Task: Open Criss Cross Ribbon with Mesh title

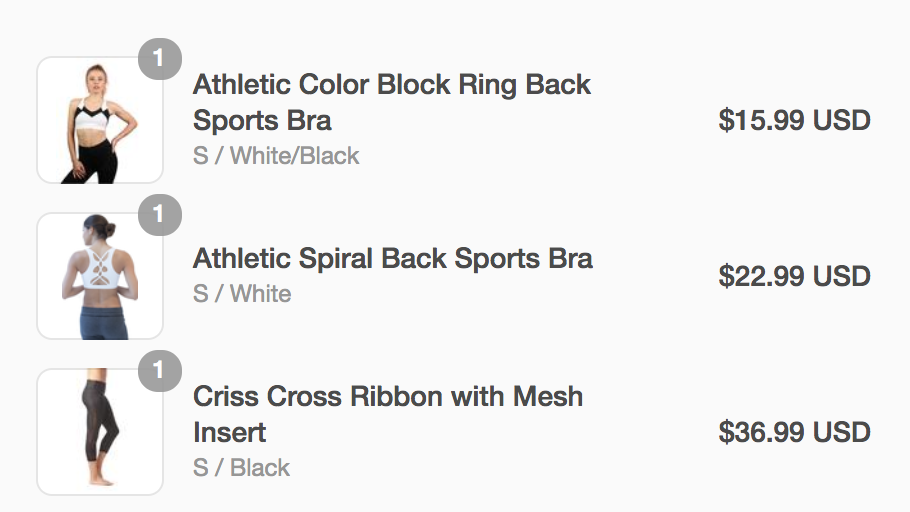Action: (387, 396)
